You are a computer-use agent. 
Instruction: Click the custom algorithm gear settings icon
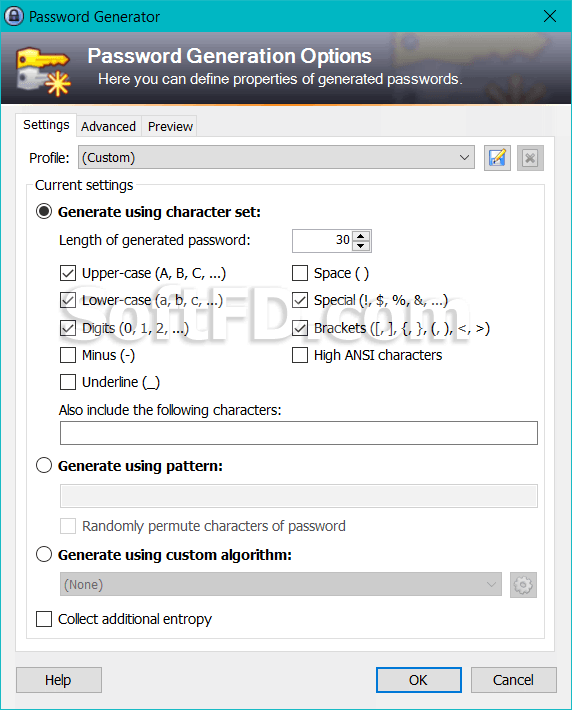pyautogui.click(x=523, y=585)
